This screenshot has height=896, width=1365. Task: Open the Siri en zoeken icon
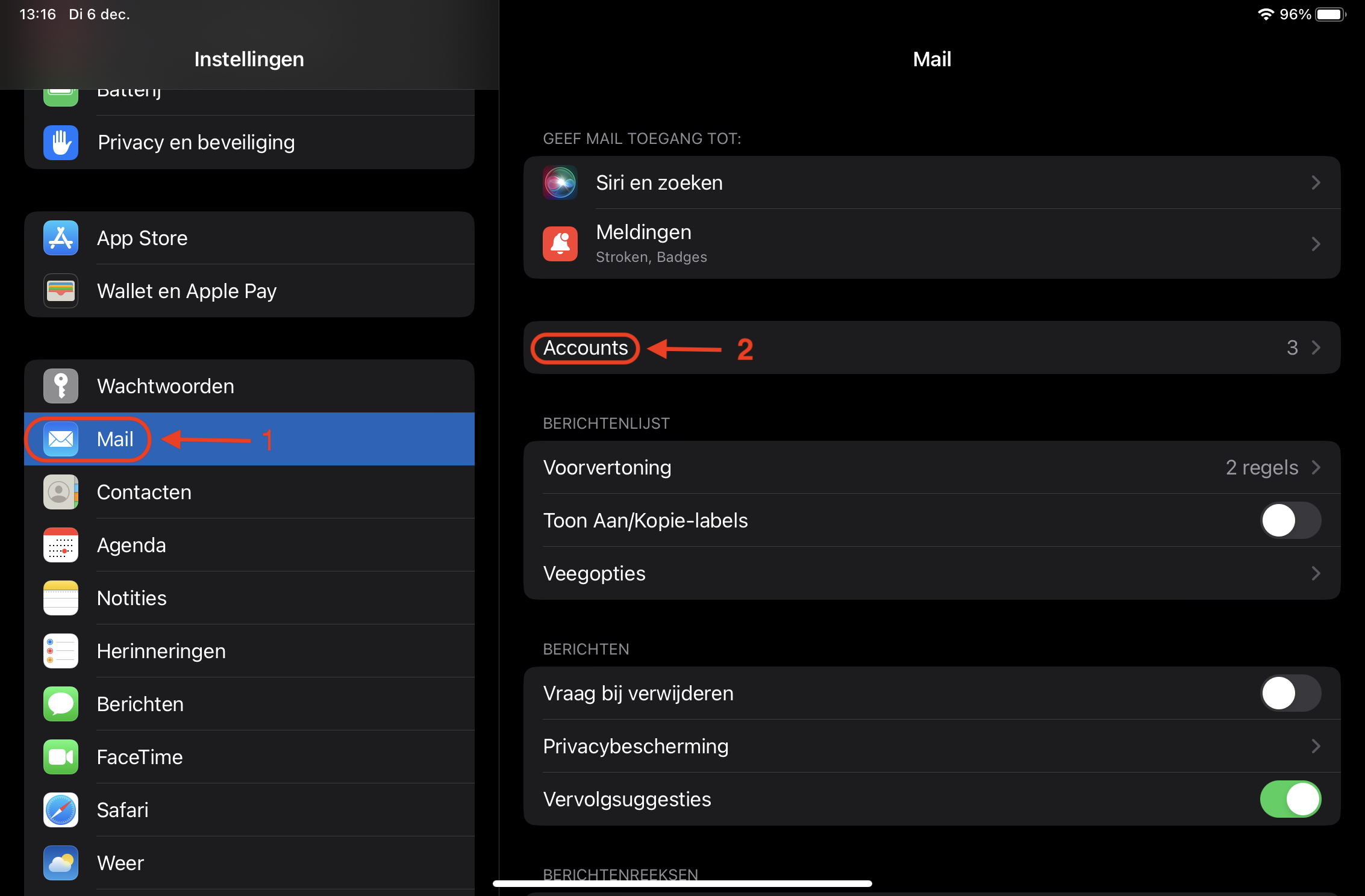560,182
